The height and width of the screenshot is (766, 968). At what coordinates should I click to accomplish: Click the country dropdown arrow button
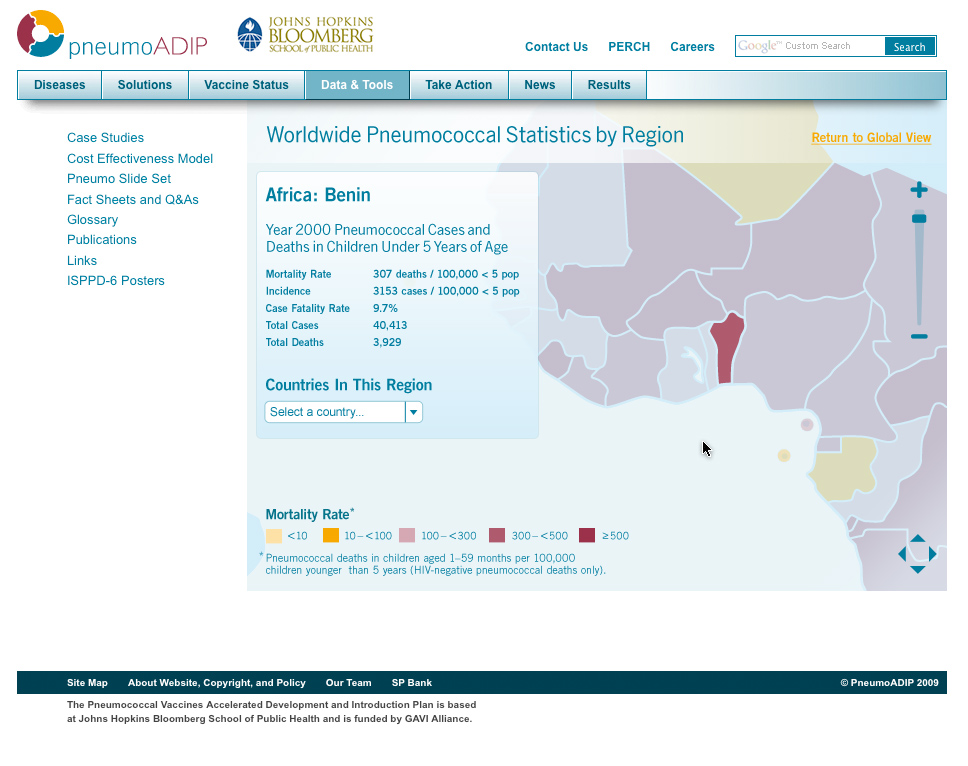click(x=413, y=412)
